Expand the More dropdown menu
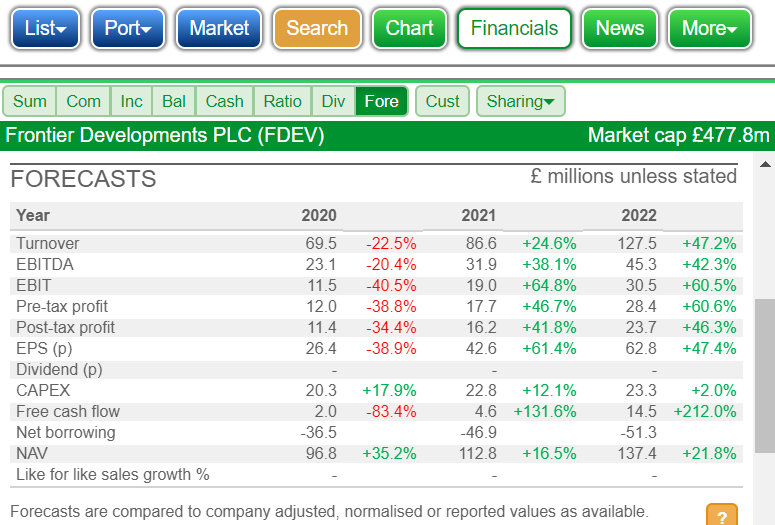This screenshot has width=775, height=525. tap(709, 29)
